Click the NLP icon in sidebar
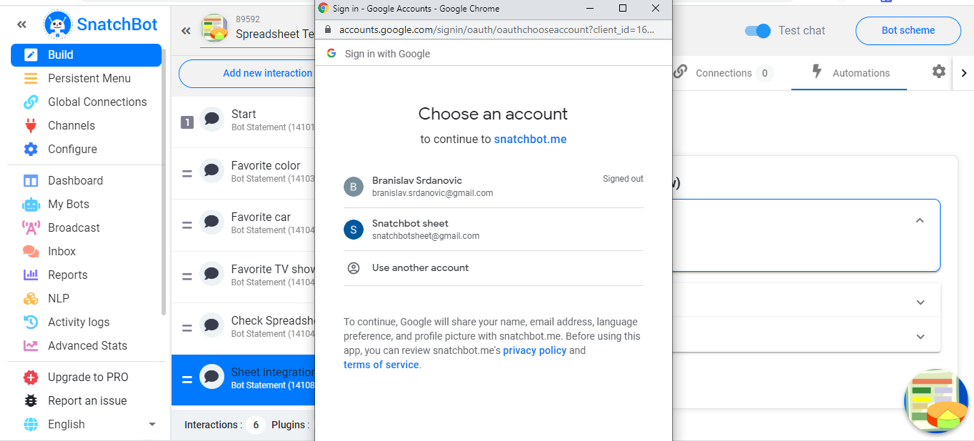This screenshot has height=441, width=974. click(x=30, y=299)
